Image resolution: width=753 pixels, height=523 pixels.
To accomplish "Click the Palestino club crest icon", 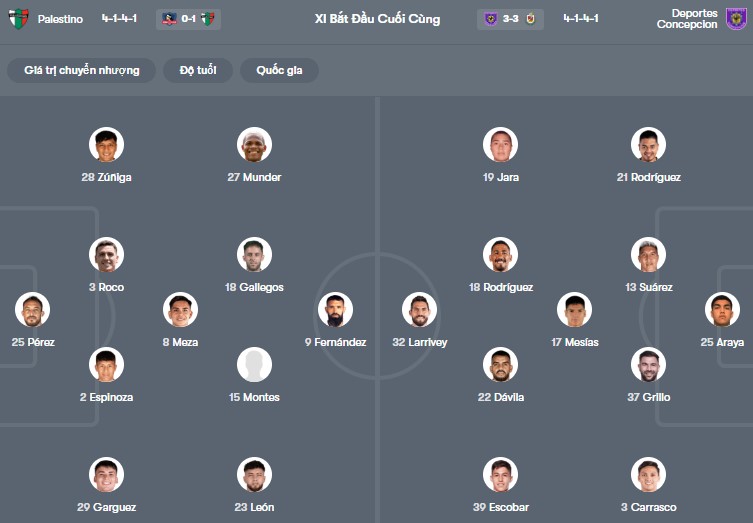I will pyautogui.click(x=18, y=19).
